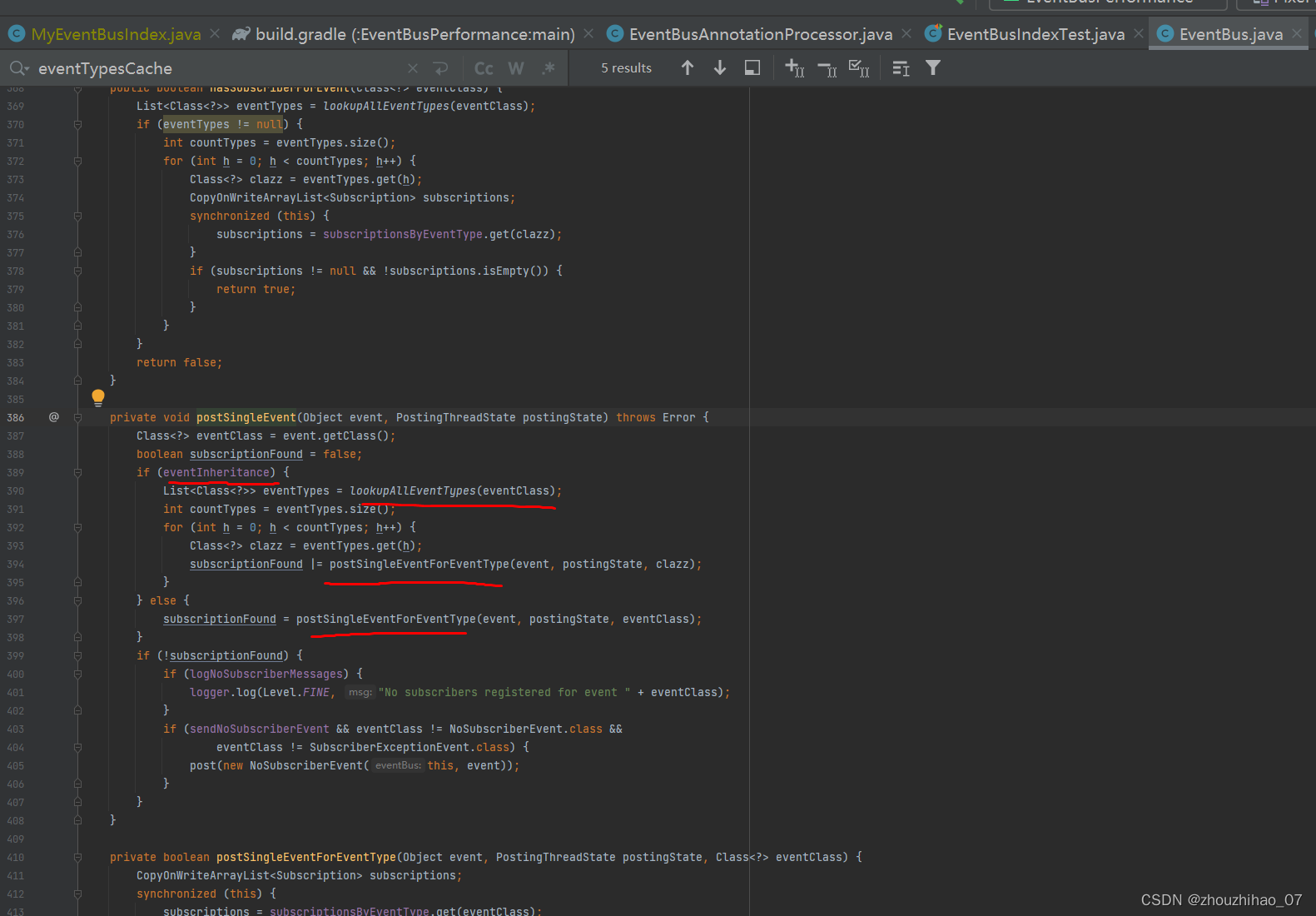1316x916 pixels.
Task: Click subscriptionsByEventType on line 376
Action: pyautogui.click(x=403, y=234)
